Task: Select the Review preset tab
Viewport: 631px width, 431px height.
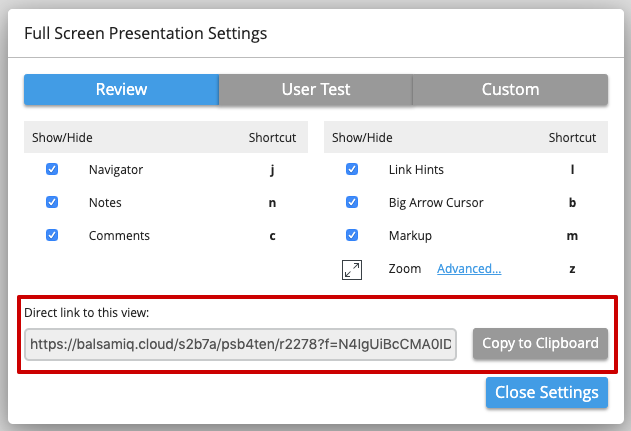Action: click(x=121, y=90)
